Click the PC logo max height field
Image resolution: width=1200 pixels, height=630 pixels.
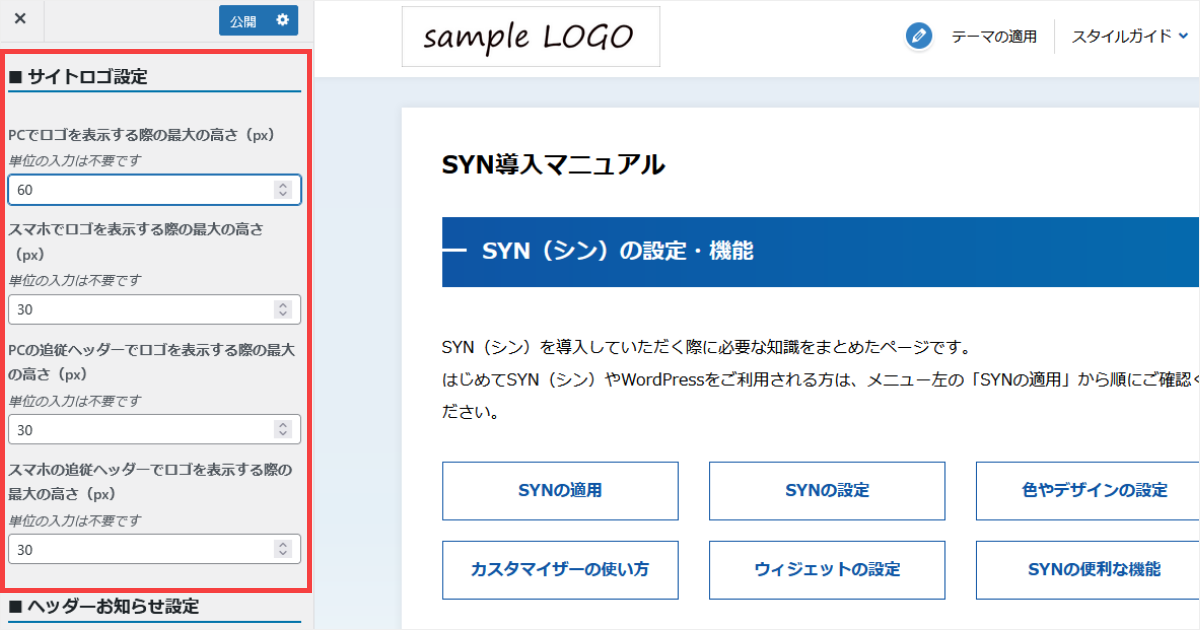click(140, 189)
